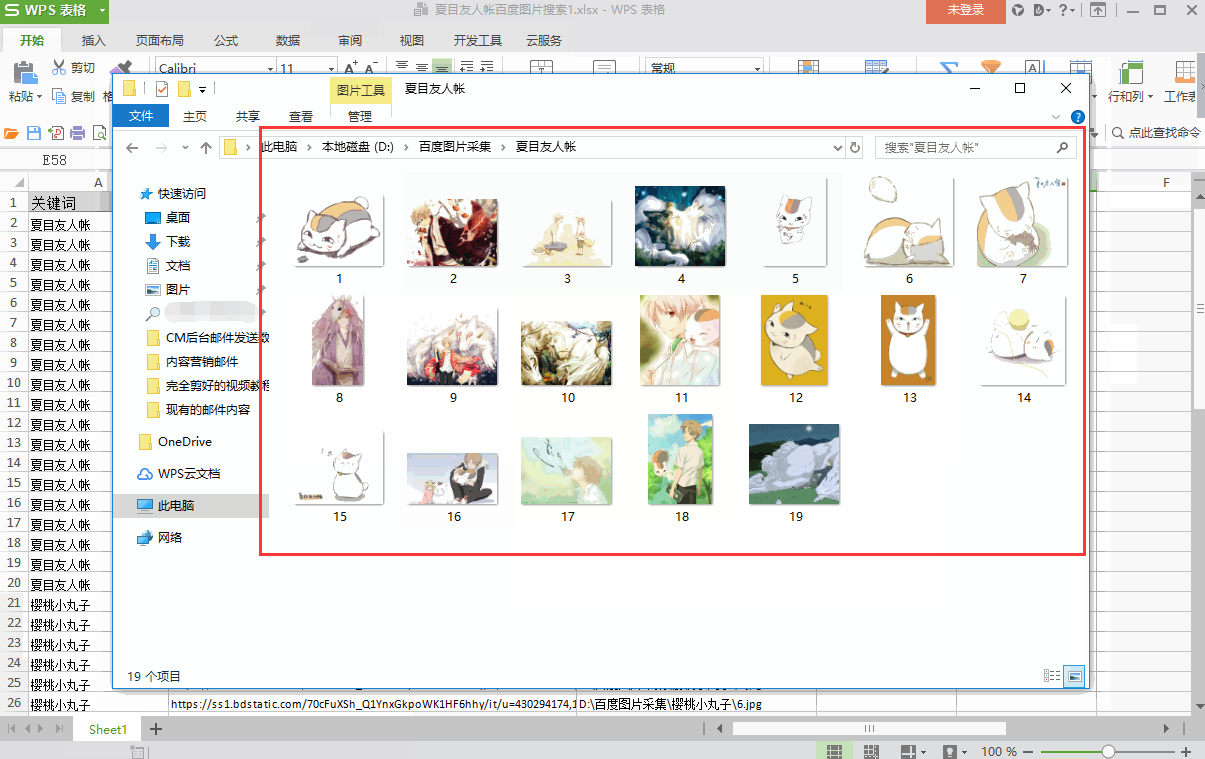Click the AutoSum sigma icon in WPS
1205x759 pixels.
tap(948, 69)
